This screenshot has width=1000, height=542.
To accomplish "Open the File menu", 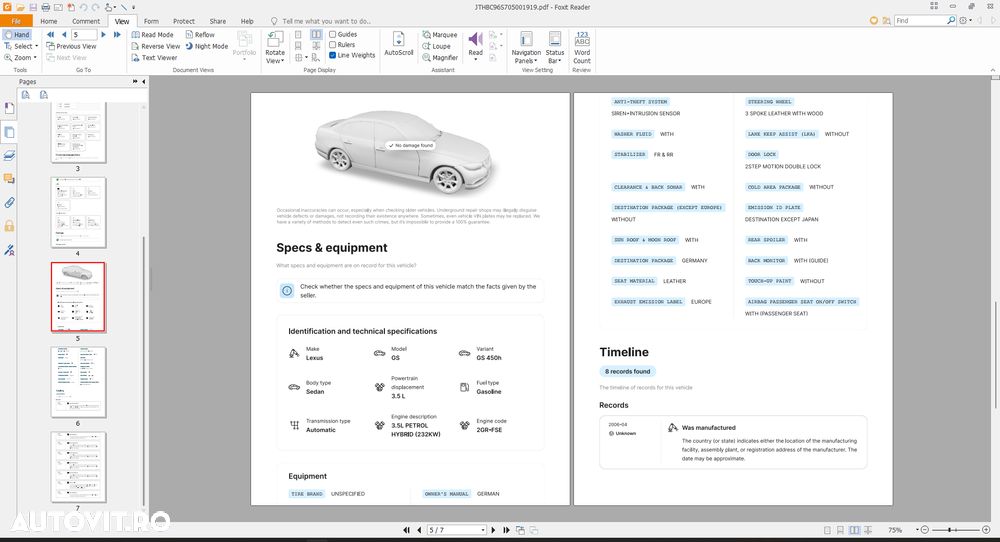I will (16, 21).
